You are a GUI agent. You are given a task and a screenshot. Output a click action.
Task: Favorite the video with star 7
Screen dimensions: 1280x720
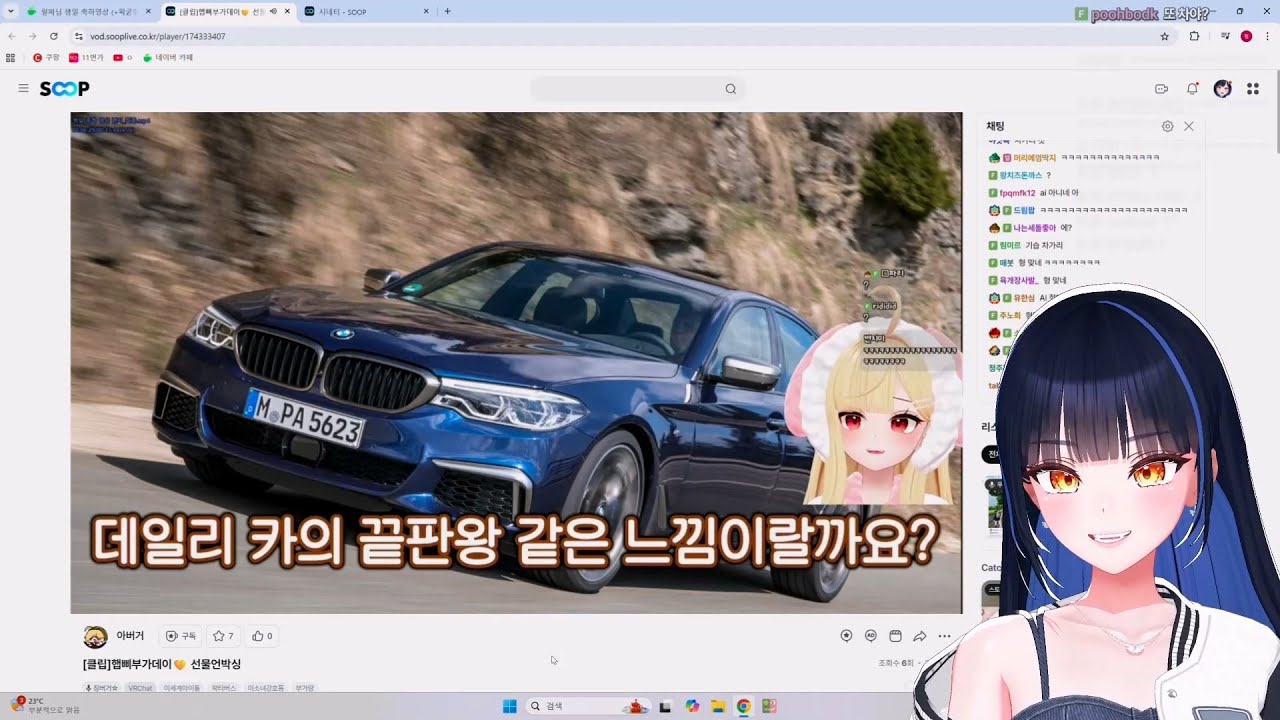pyautogui.click(x=223, y=636)
